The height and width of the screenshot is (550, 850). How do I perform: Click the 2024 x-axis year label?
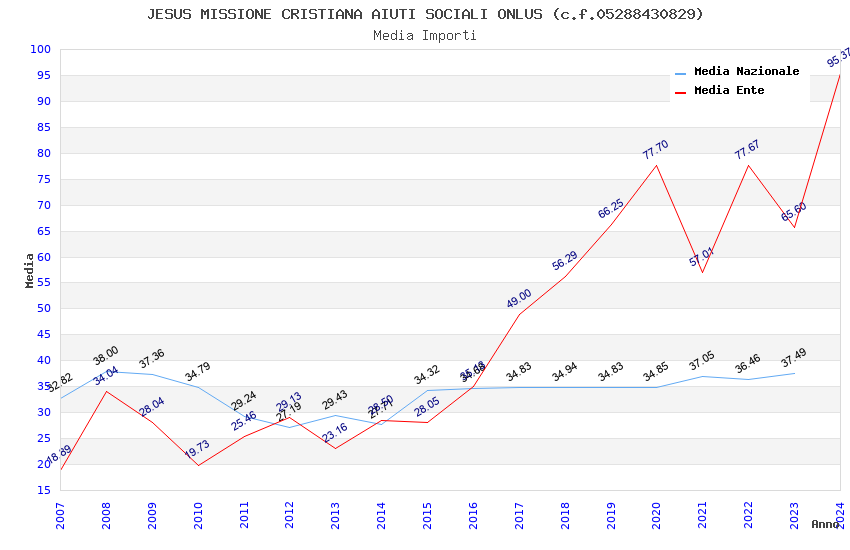tap(840, 515)
